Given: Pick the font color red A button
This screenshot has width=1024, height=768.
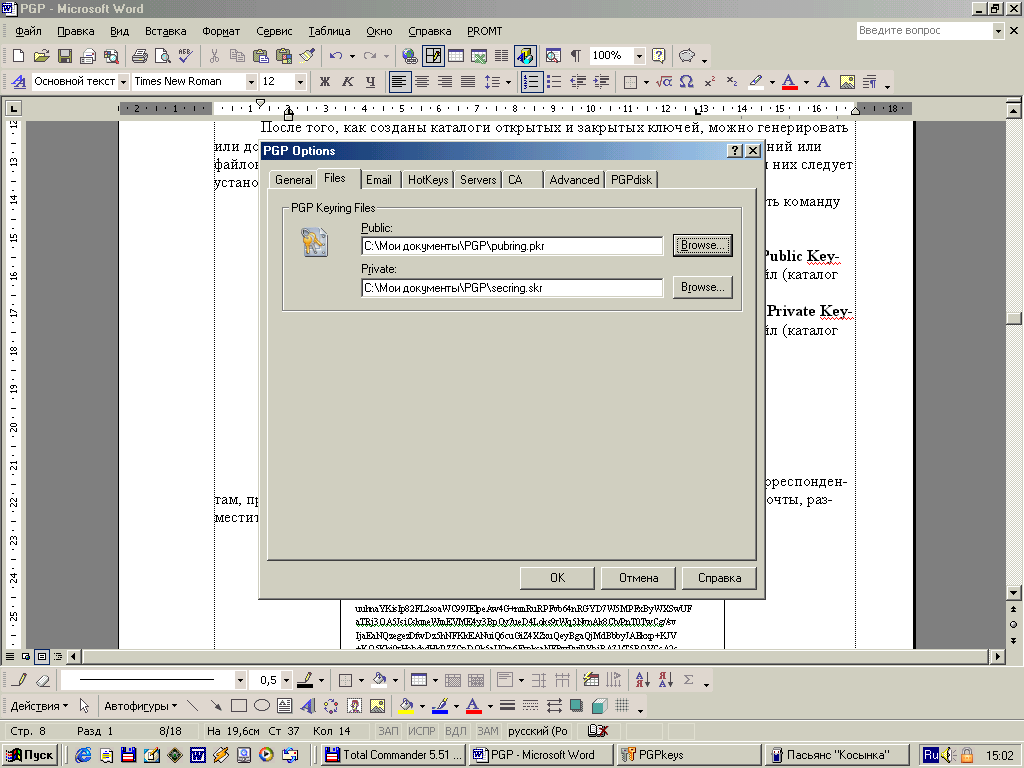Looking at the screenshot, I should (789, 82).
